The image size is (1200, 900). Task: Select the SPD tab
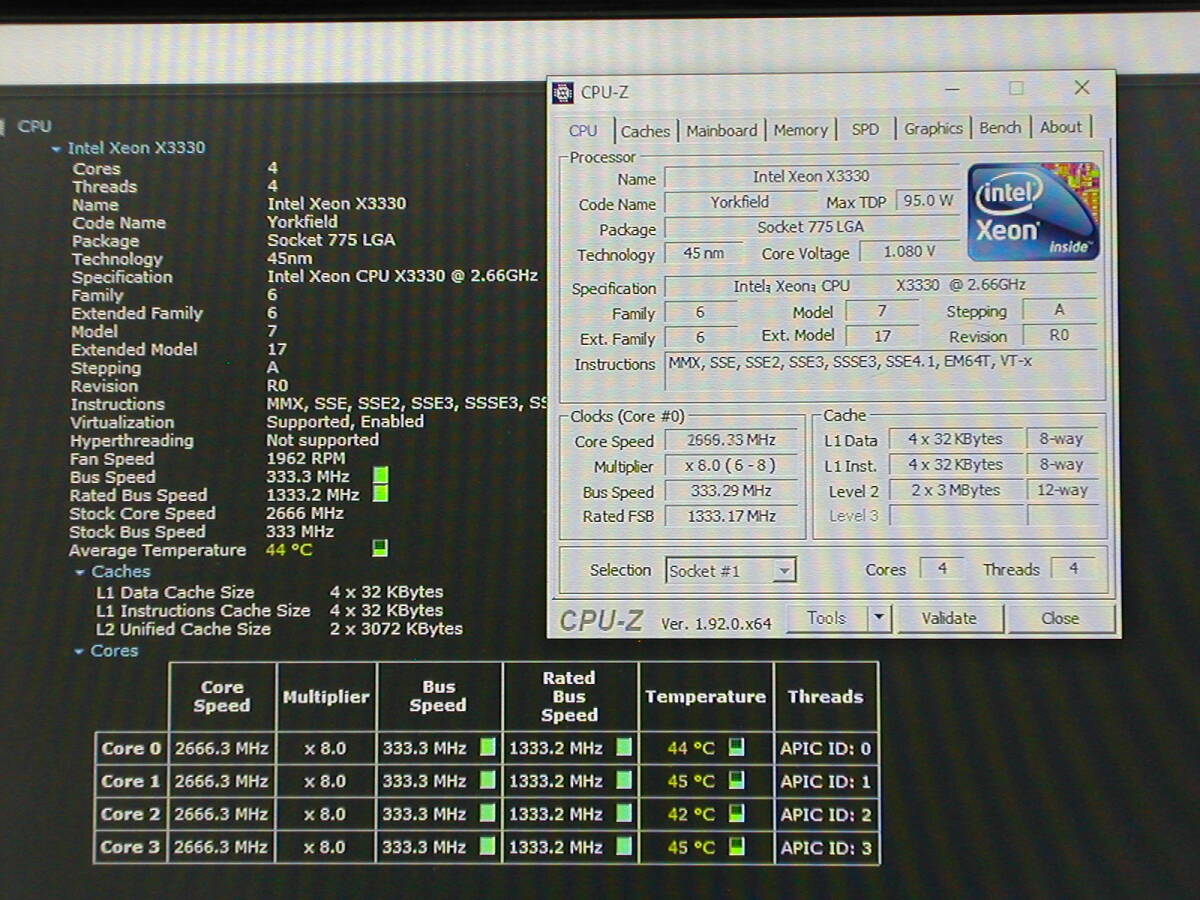point(865,129)
